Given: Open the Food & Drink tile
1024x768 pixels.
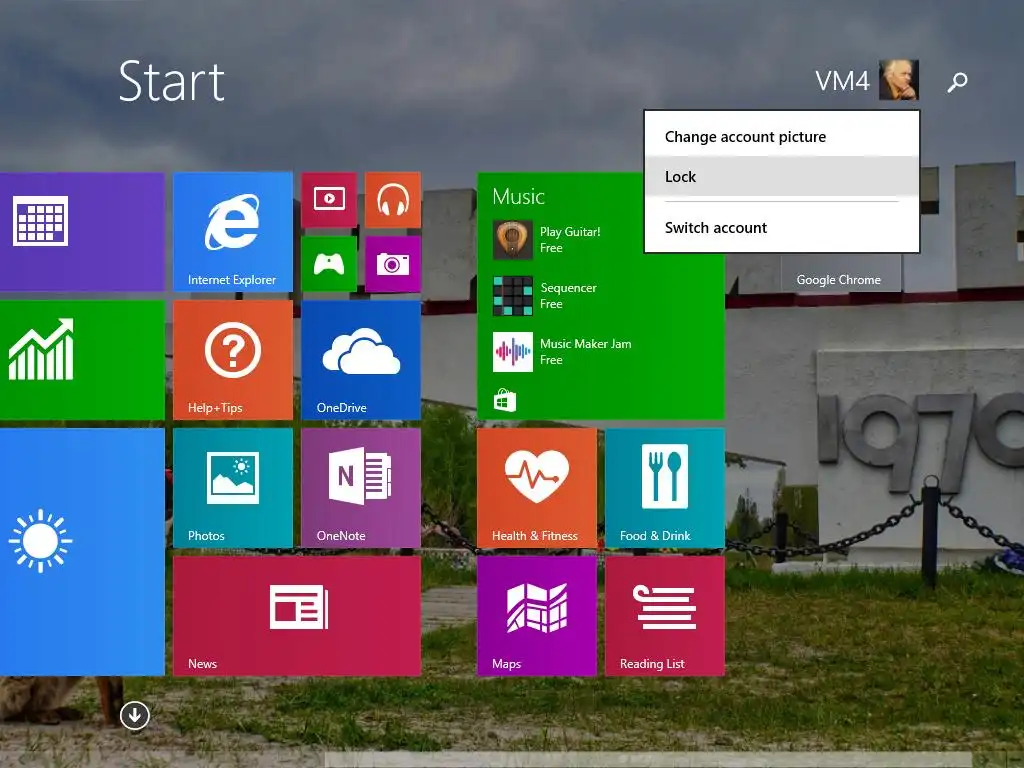Looking at the screenshot, I should pyautogui.click(x=665, y=488).
